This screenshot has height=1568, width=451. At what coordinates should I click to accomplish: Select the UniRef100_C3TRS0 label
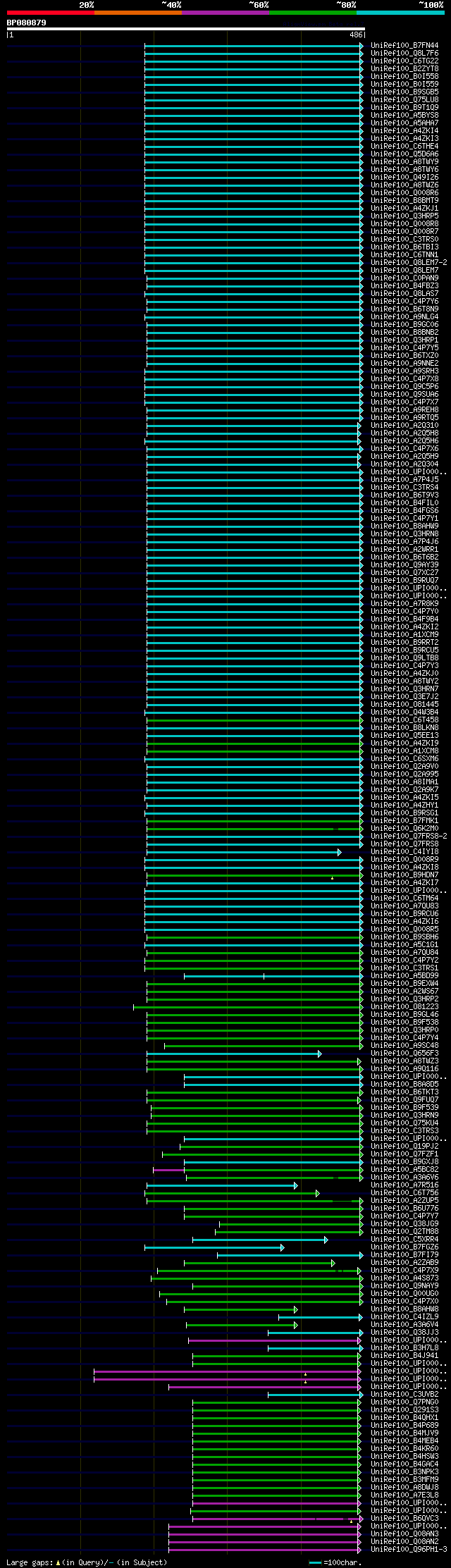click(404, 239)
